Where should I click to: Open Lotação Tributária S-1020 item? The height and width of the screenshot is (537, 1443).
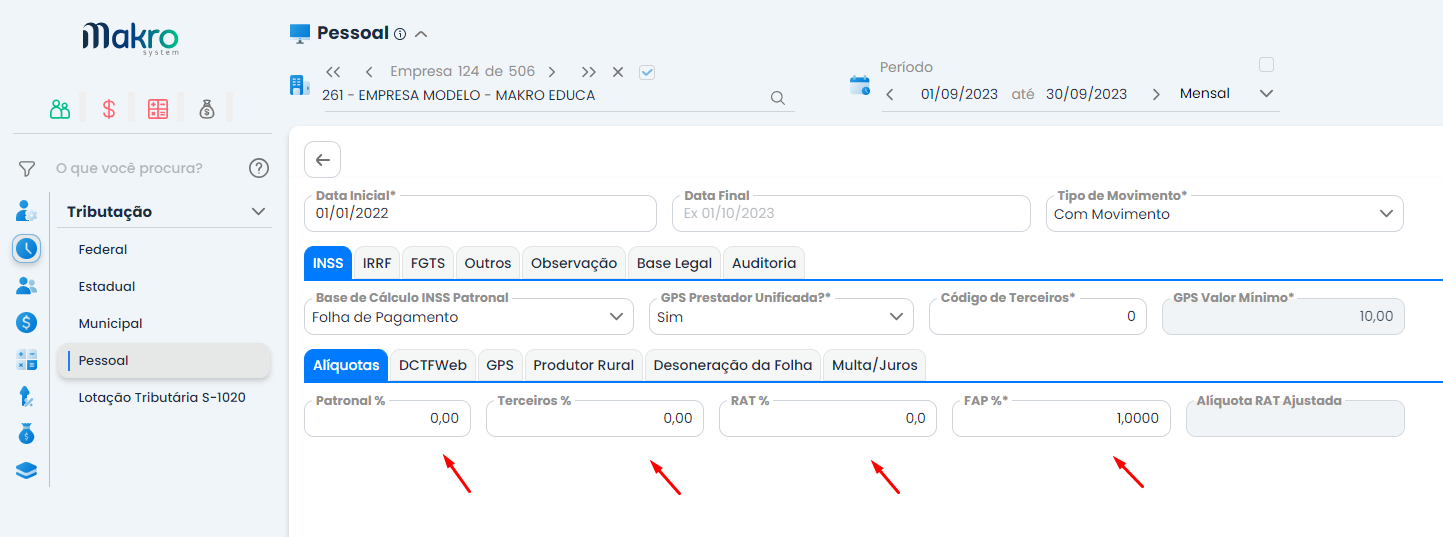[x=162, y=397]
